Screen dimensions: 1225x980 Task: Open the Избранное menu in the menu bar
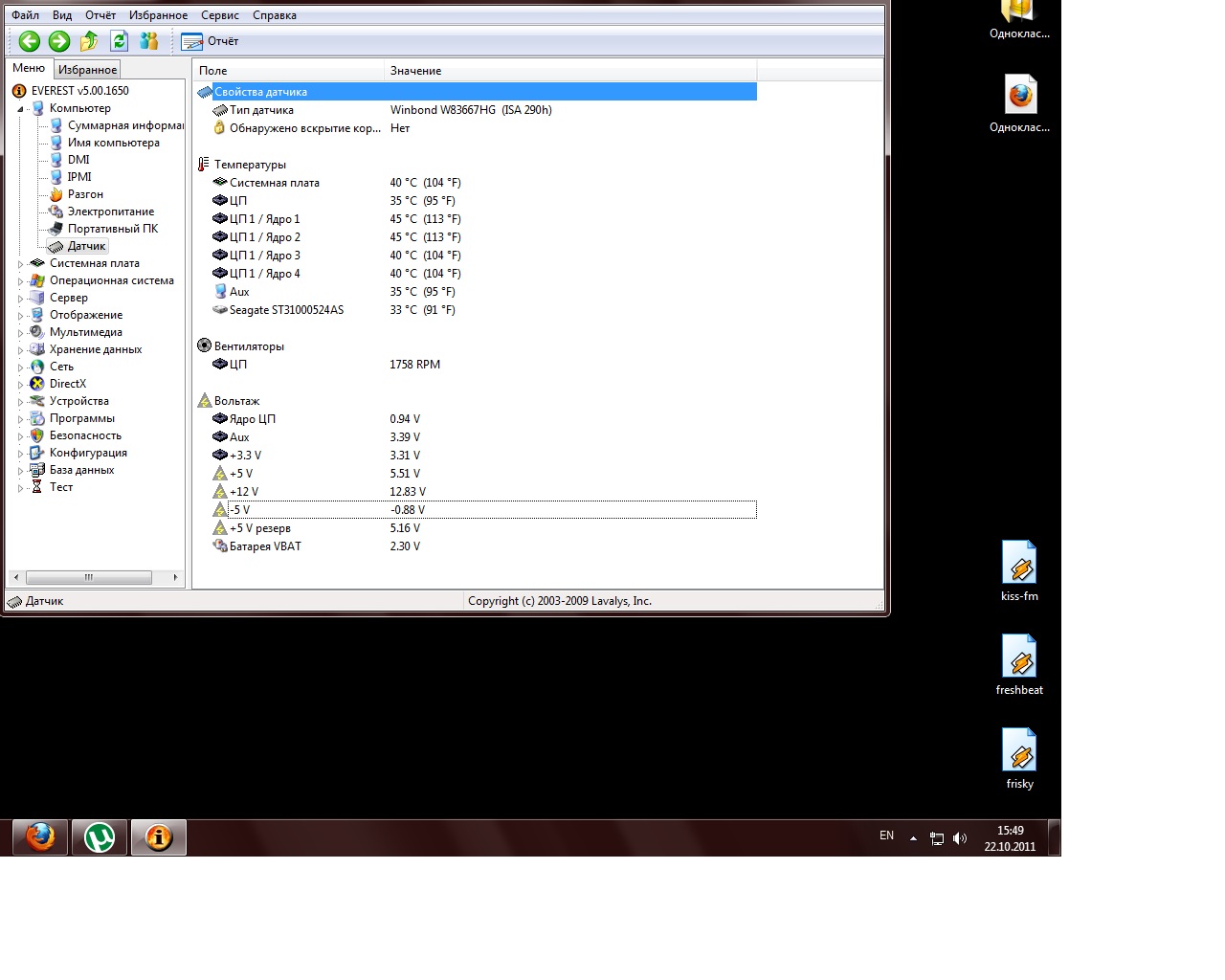click(159, 15)
